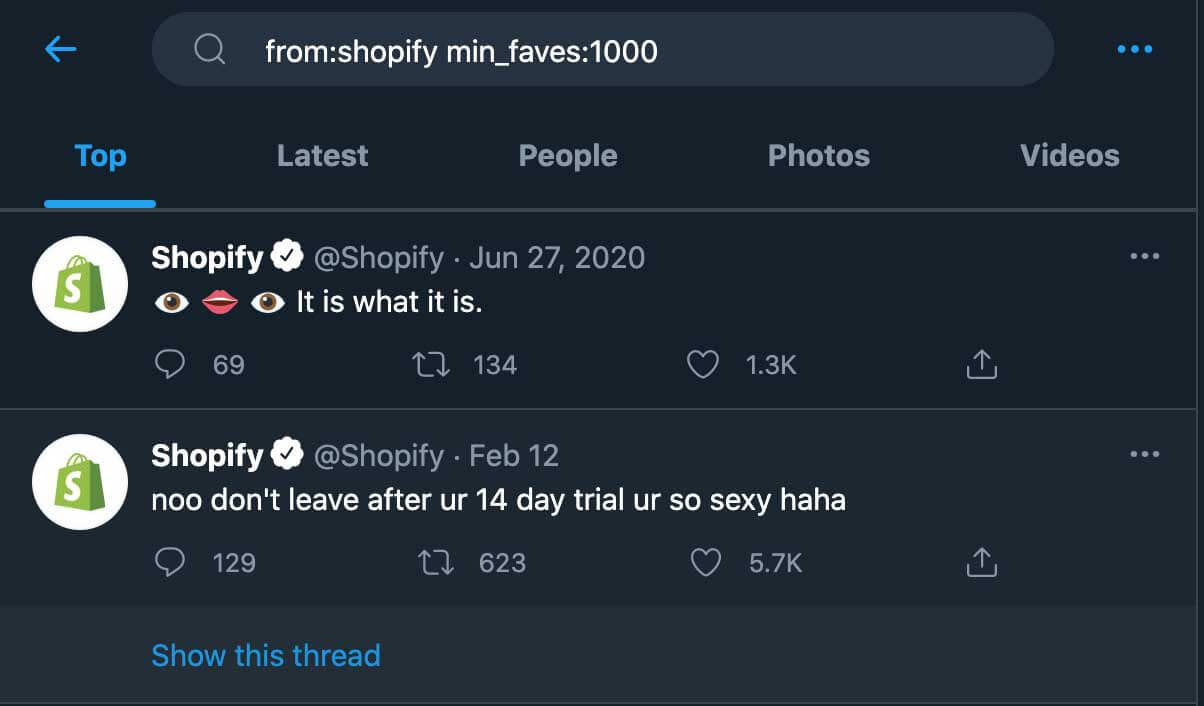Viewport: 1204px width, 706px height.
Task: Switch to the People tab
Action: click(567, 156)
